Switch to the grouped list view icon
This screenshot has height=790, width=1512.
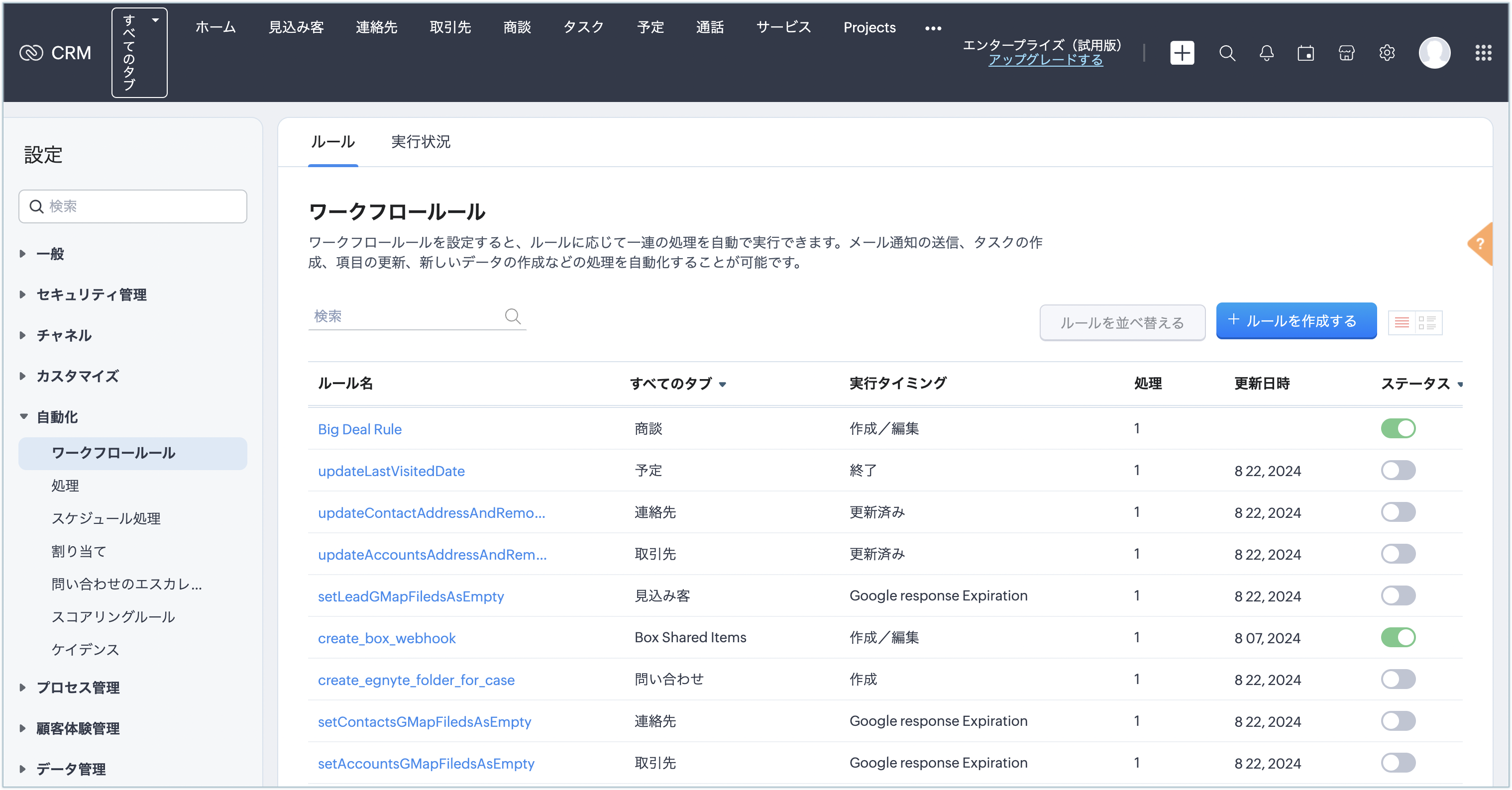[1427, 322]
